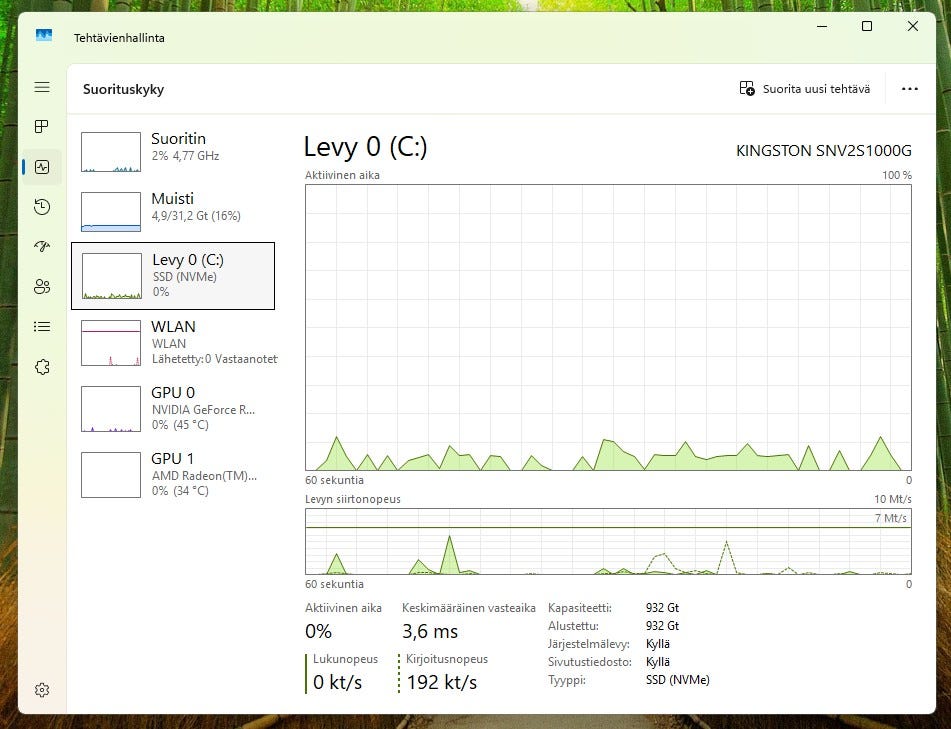Click the Tehtävienhallinta window title
951x729 pixels.
coord(119,38)
